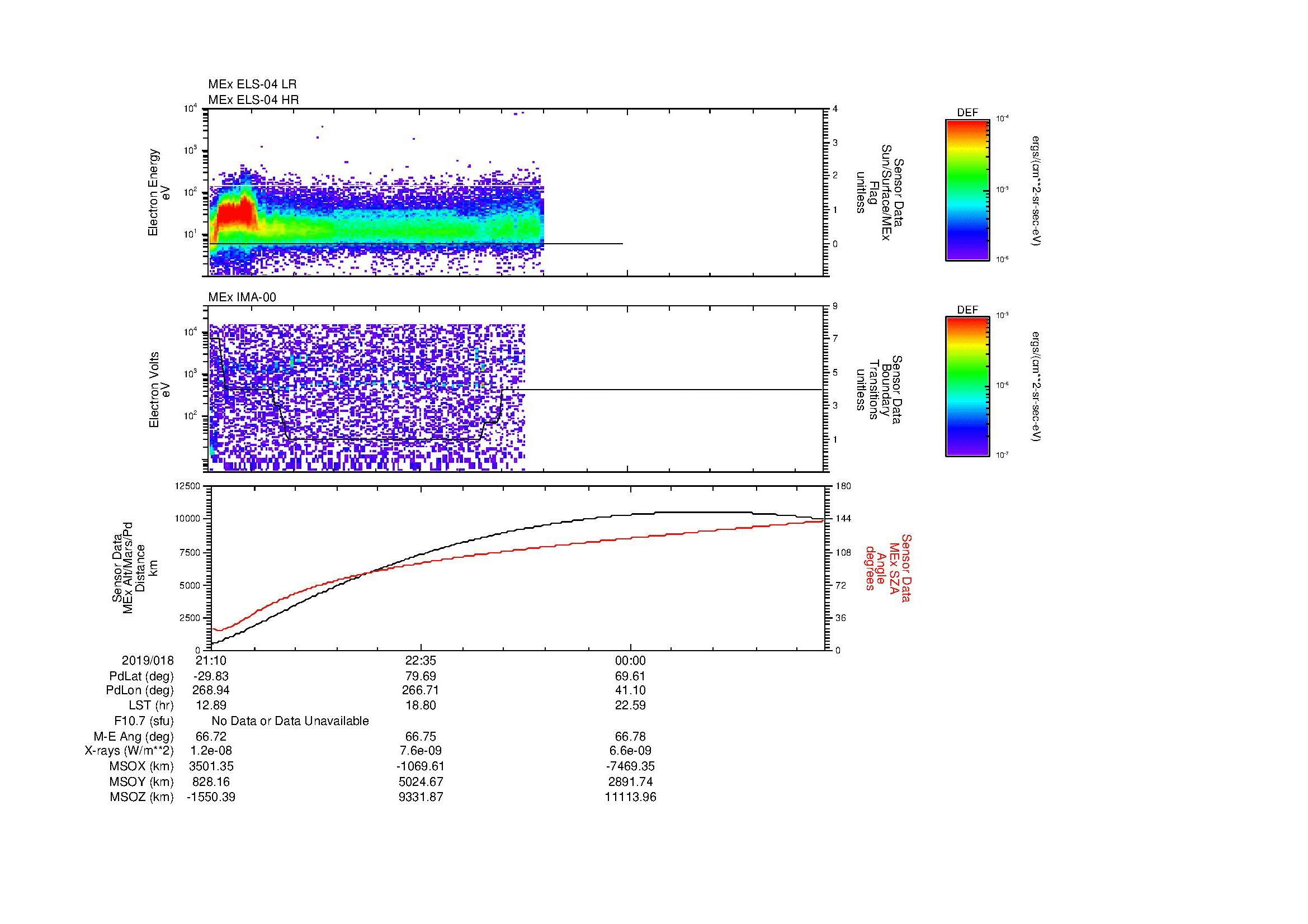Click the 144 degree SZA axis tick
The height and width of the screenshot is (924, 1308).
[843, 519]
